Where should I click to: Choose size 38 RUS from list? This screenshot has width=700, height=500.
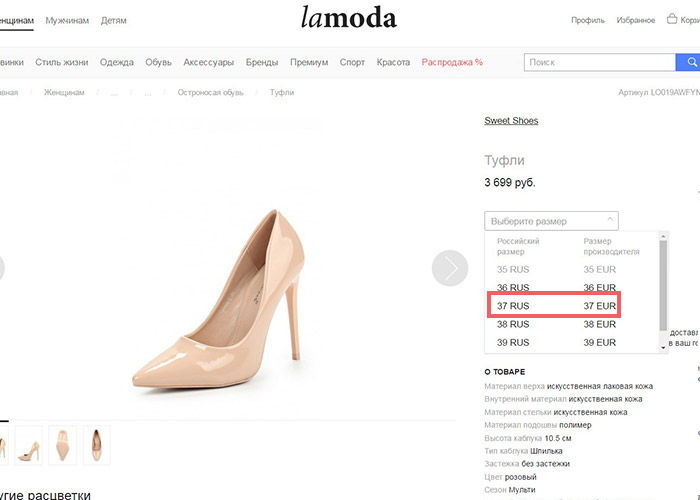tap(554, 324)
